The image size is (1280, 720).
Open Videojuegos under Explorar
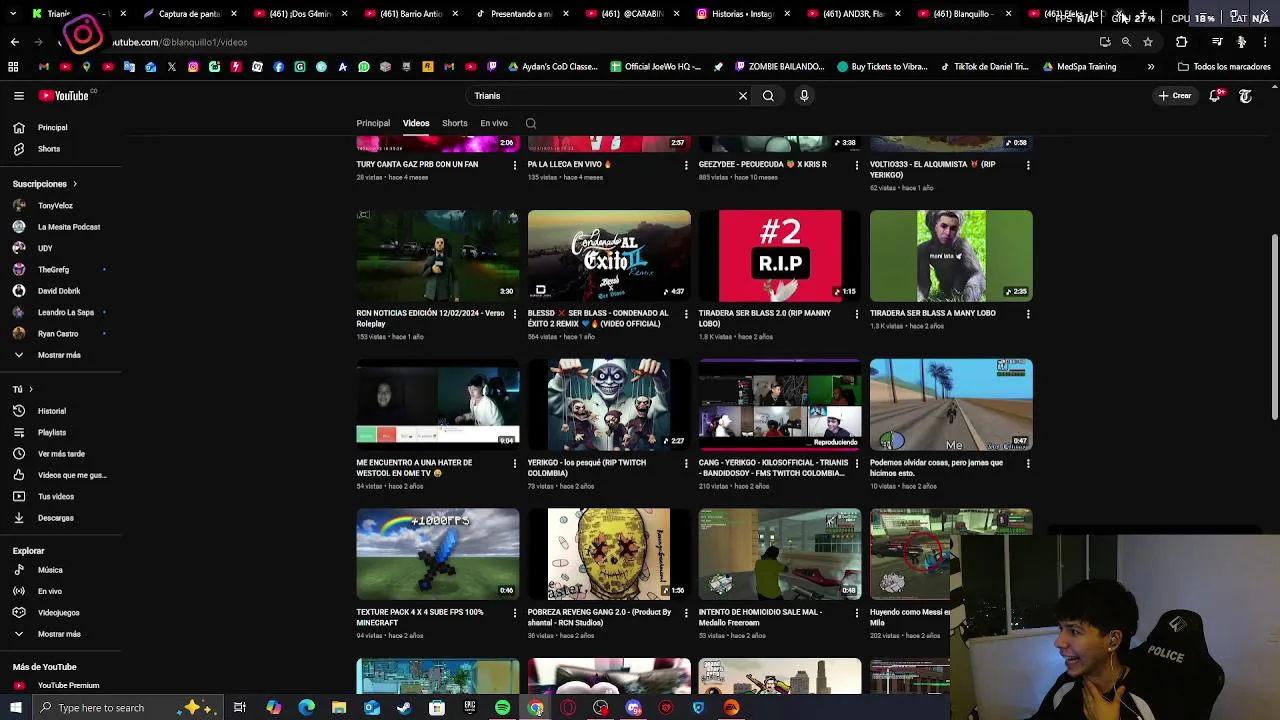60,612
